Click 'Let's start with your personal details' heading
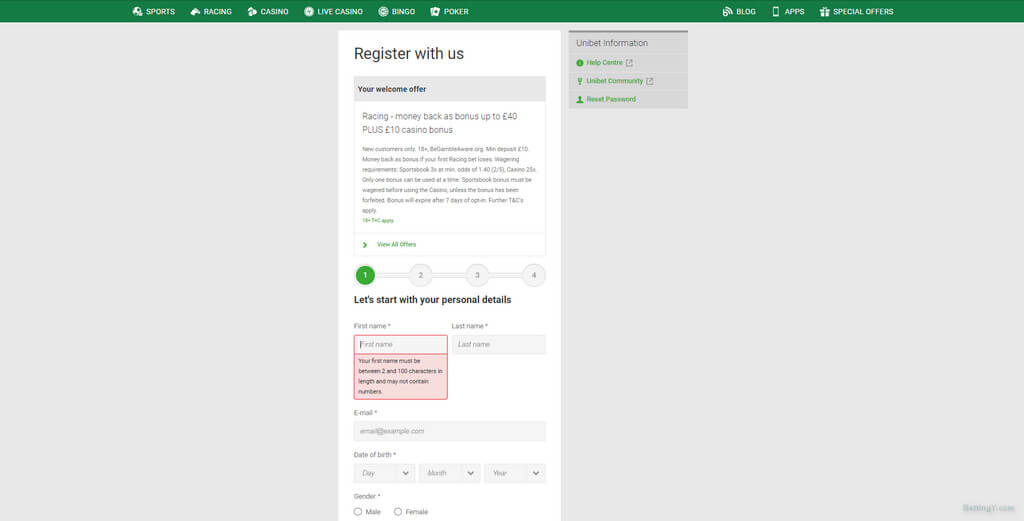This screenshot has width=1024, height=521. 432,300
